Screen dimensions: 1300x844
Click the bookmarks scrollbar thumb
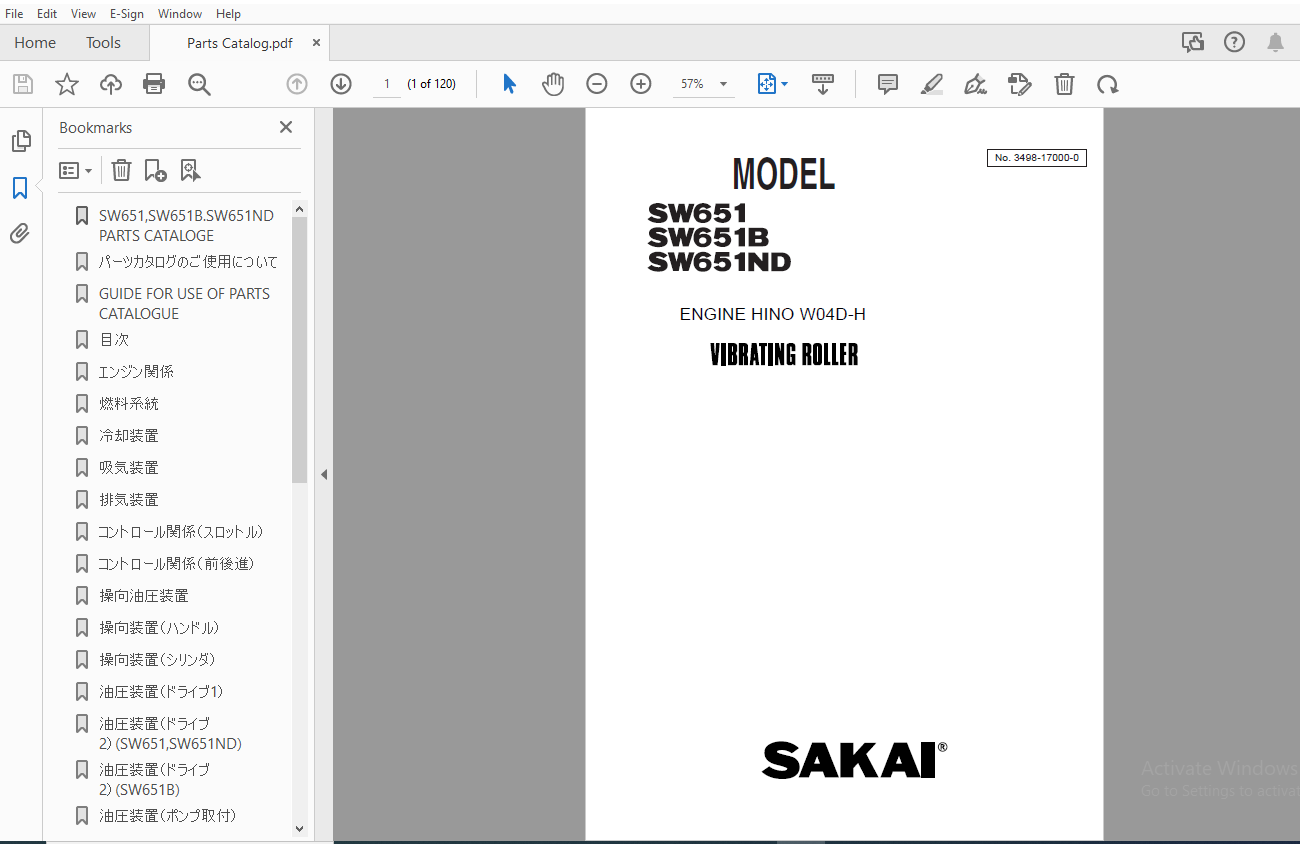(299, 350)
